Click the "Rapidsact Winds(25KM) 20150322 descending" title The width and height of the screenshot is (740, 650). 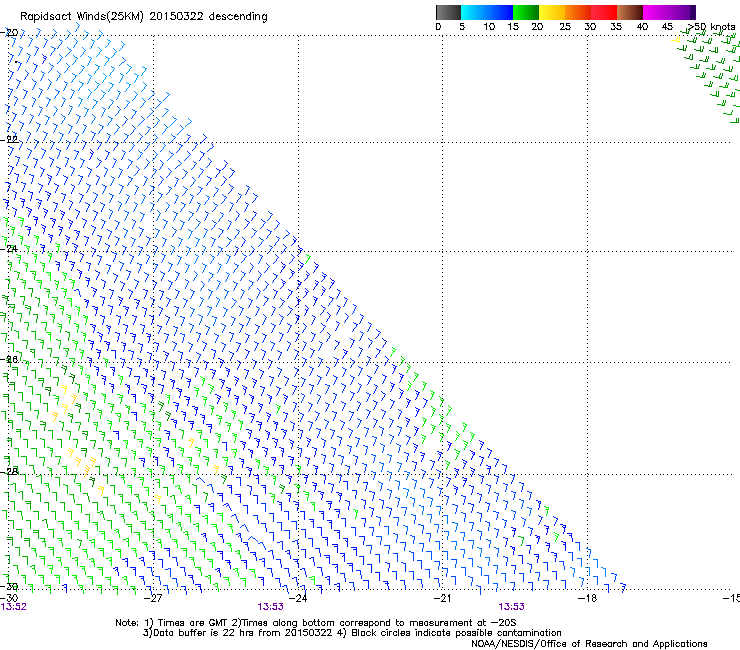143,17
